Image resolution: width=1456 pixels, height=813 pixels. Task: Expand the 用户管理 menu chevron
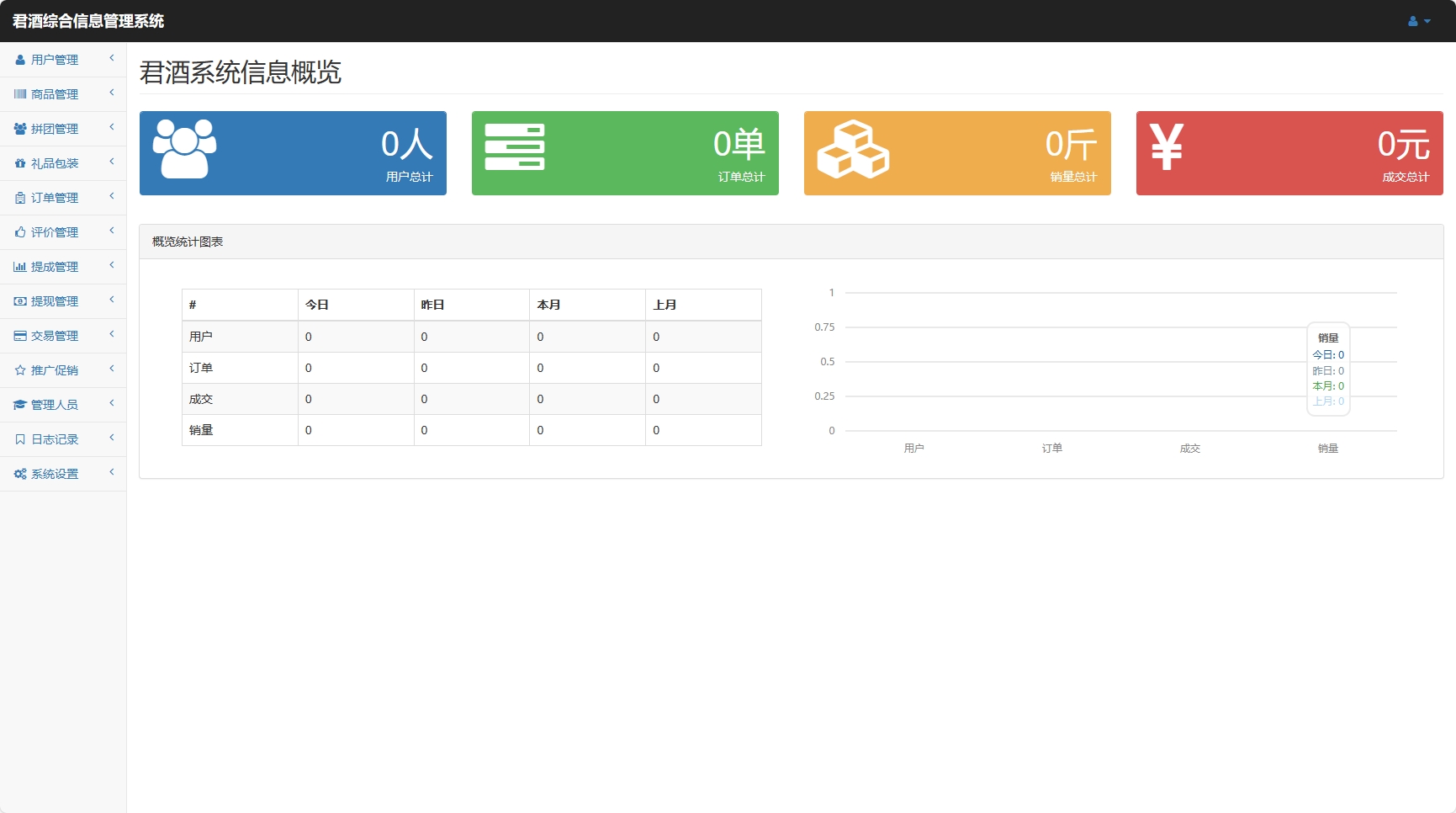click(x=111, y=58)
